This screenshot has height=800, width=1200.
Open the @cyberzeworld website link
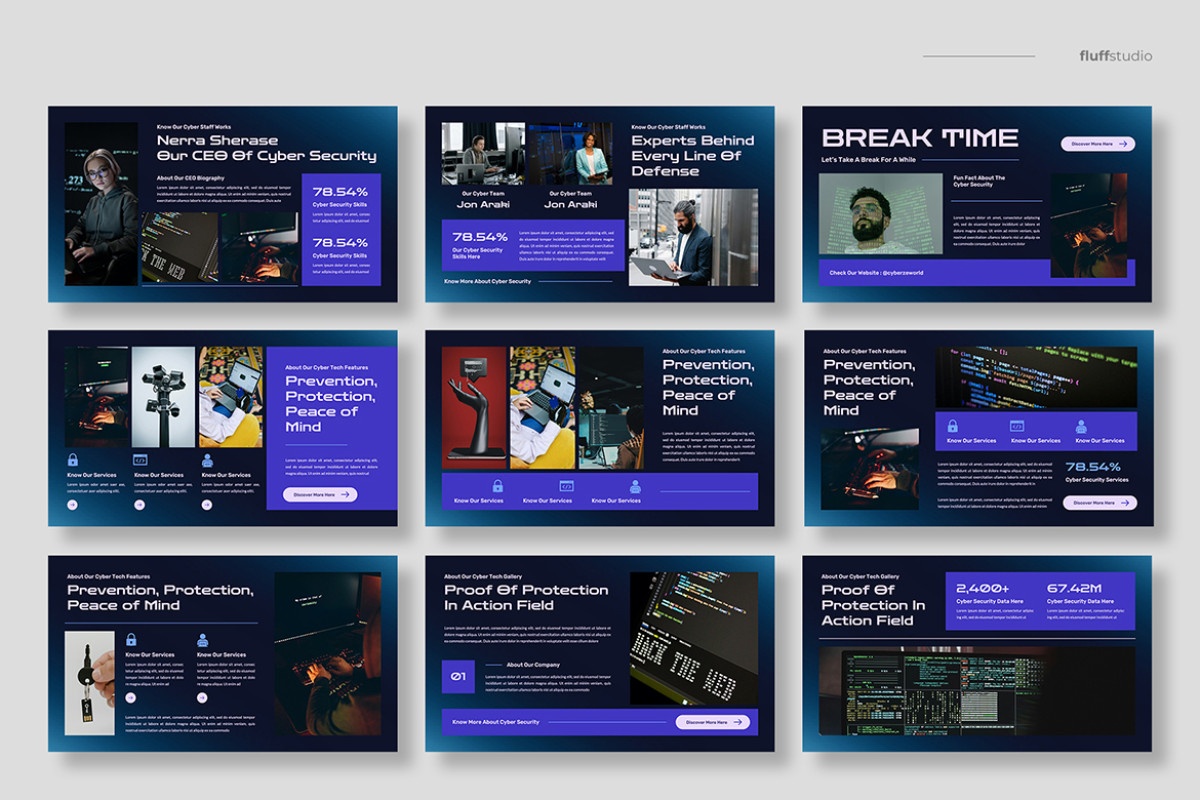(905, 272)
